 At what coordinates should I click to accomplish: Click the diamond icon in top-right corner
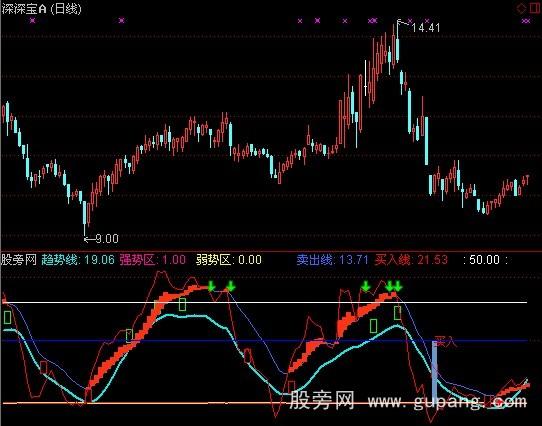pyautogui.click(x=521, y=8)
